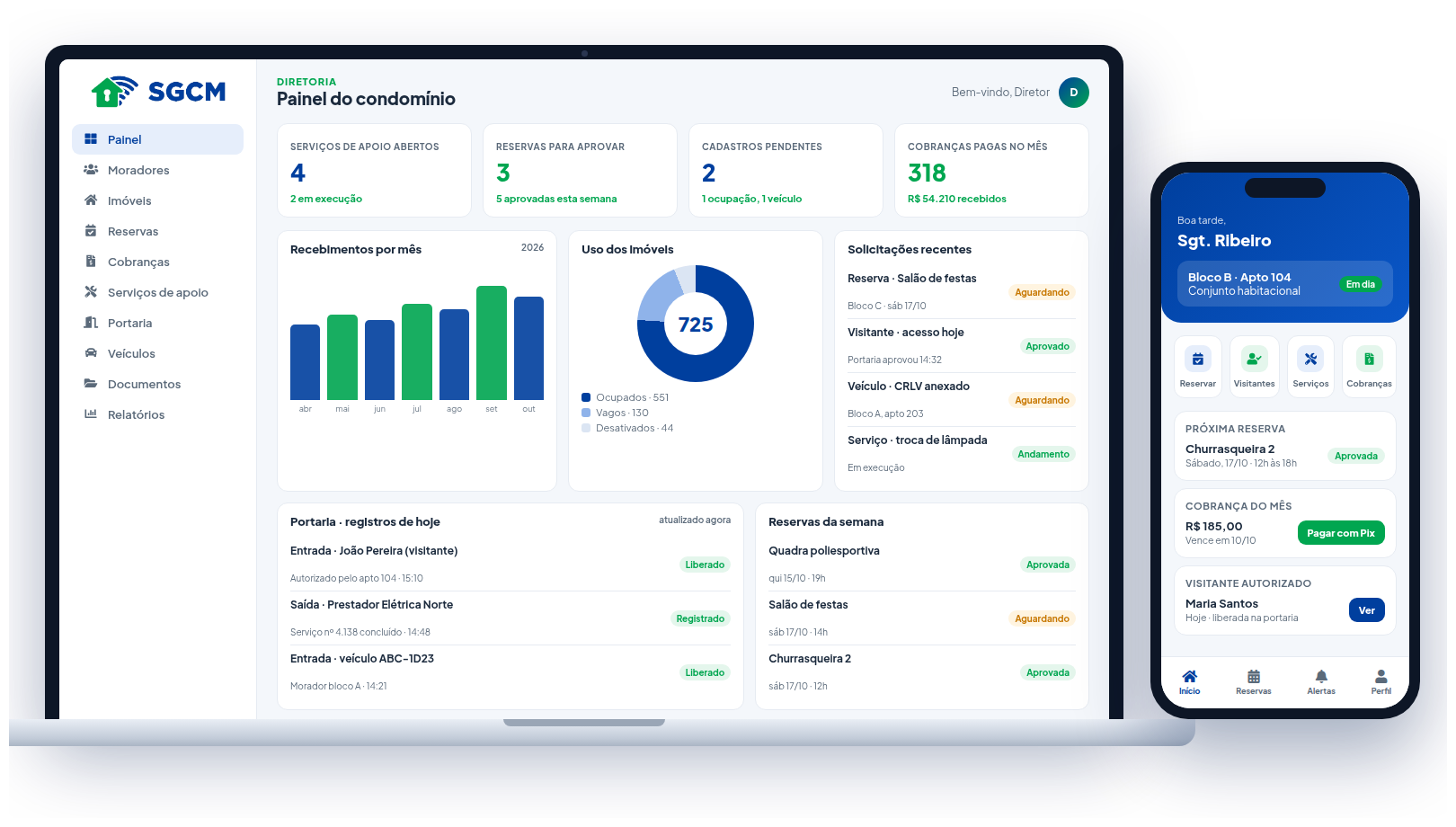Click the Cobranças invoice icon in sidebar
The image size is (1456, 827).
click(x=91, y=262)
